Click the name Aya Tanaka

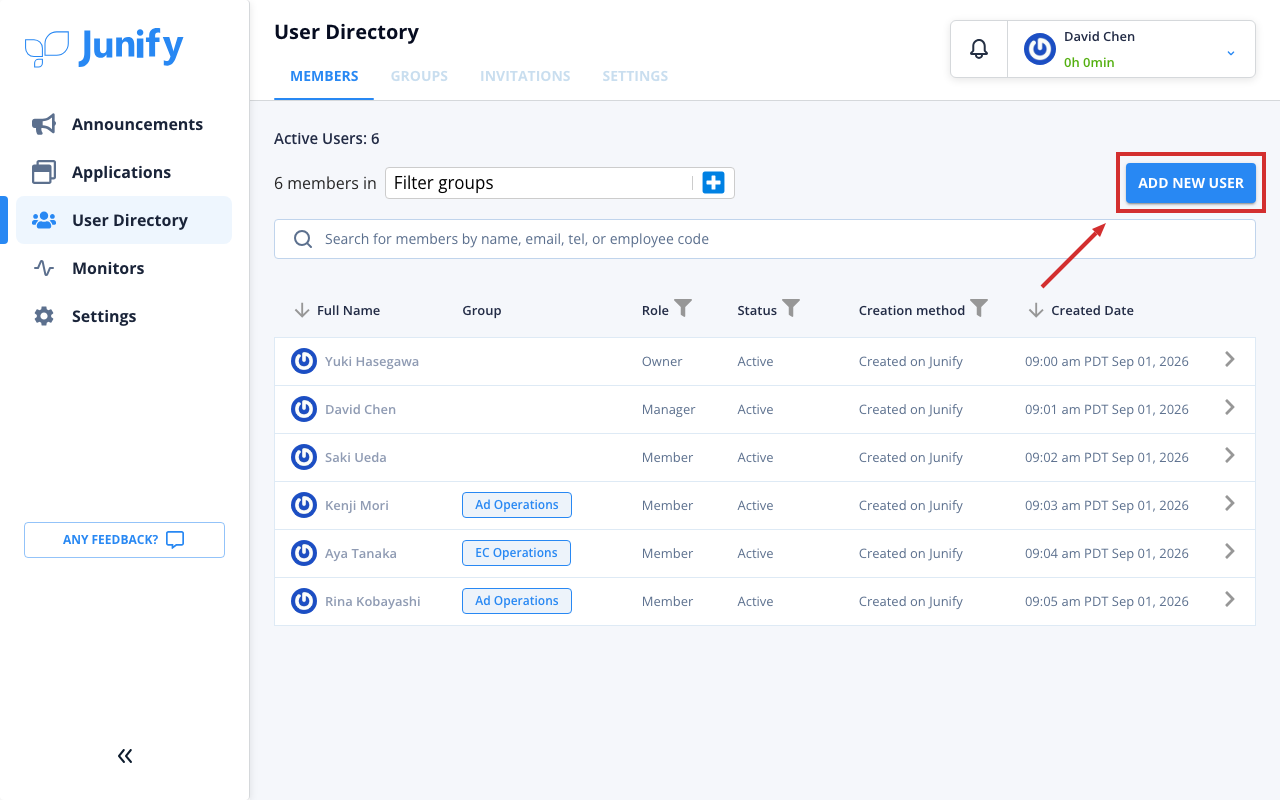361,553
